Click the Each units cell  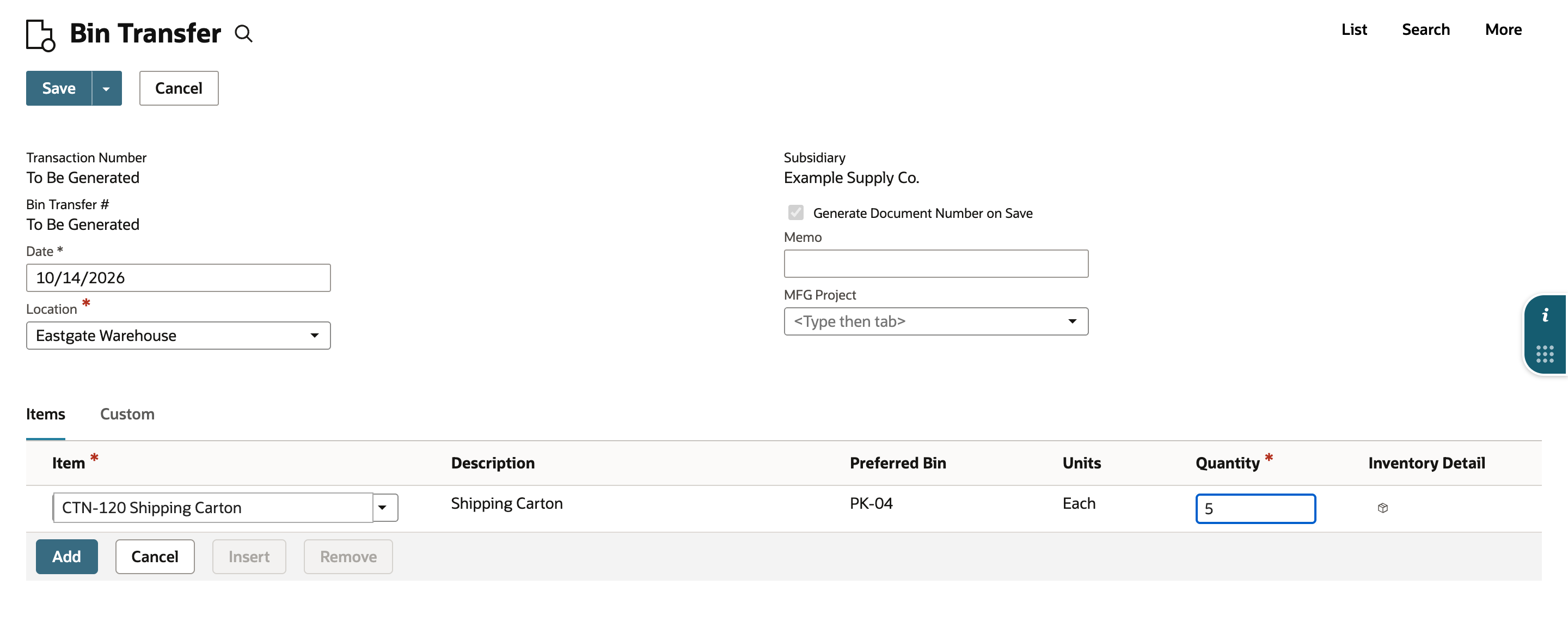(1079, 503)
